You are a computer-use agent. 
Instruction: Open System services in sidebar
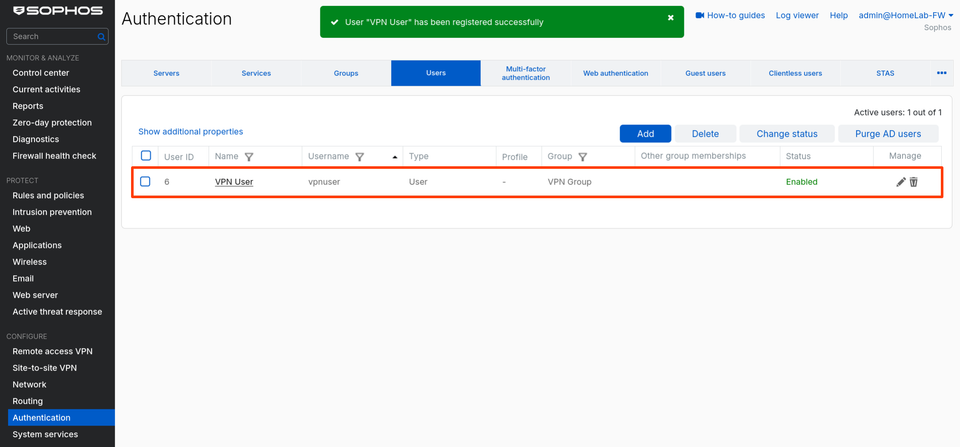click(45, 434)
